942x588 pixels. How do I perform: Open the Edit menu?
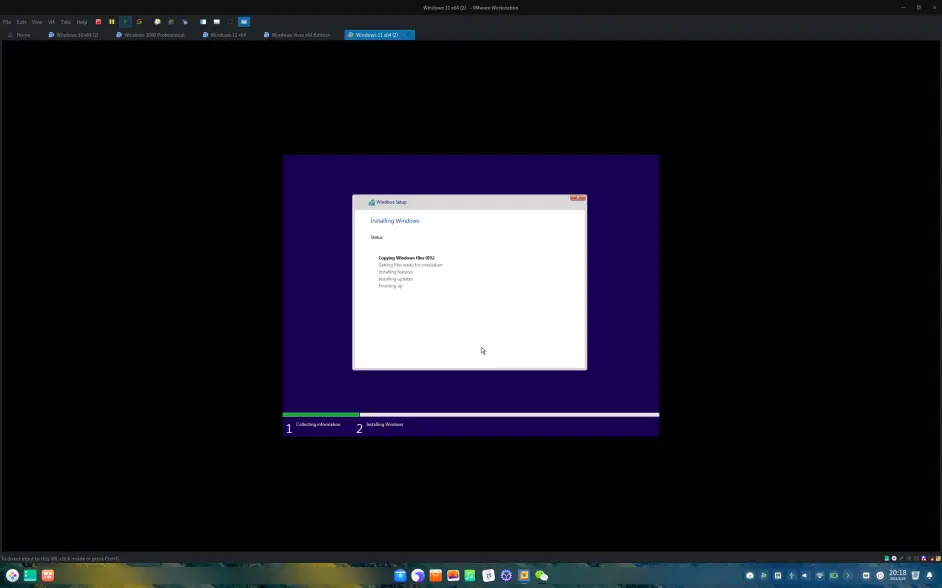(x=21, y=22)
